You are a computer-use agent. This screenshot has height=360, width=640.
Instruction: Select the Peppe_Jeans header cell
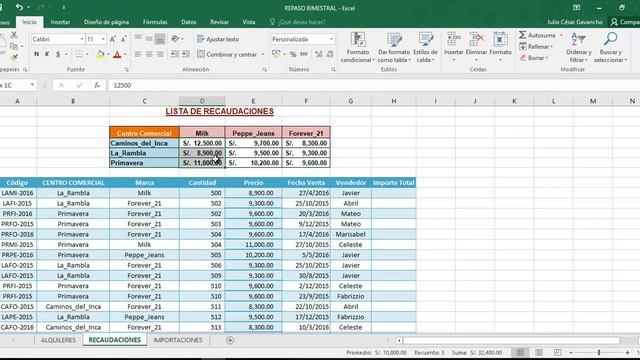253,133
